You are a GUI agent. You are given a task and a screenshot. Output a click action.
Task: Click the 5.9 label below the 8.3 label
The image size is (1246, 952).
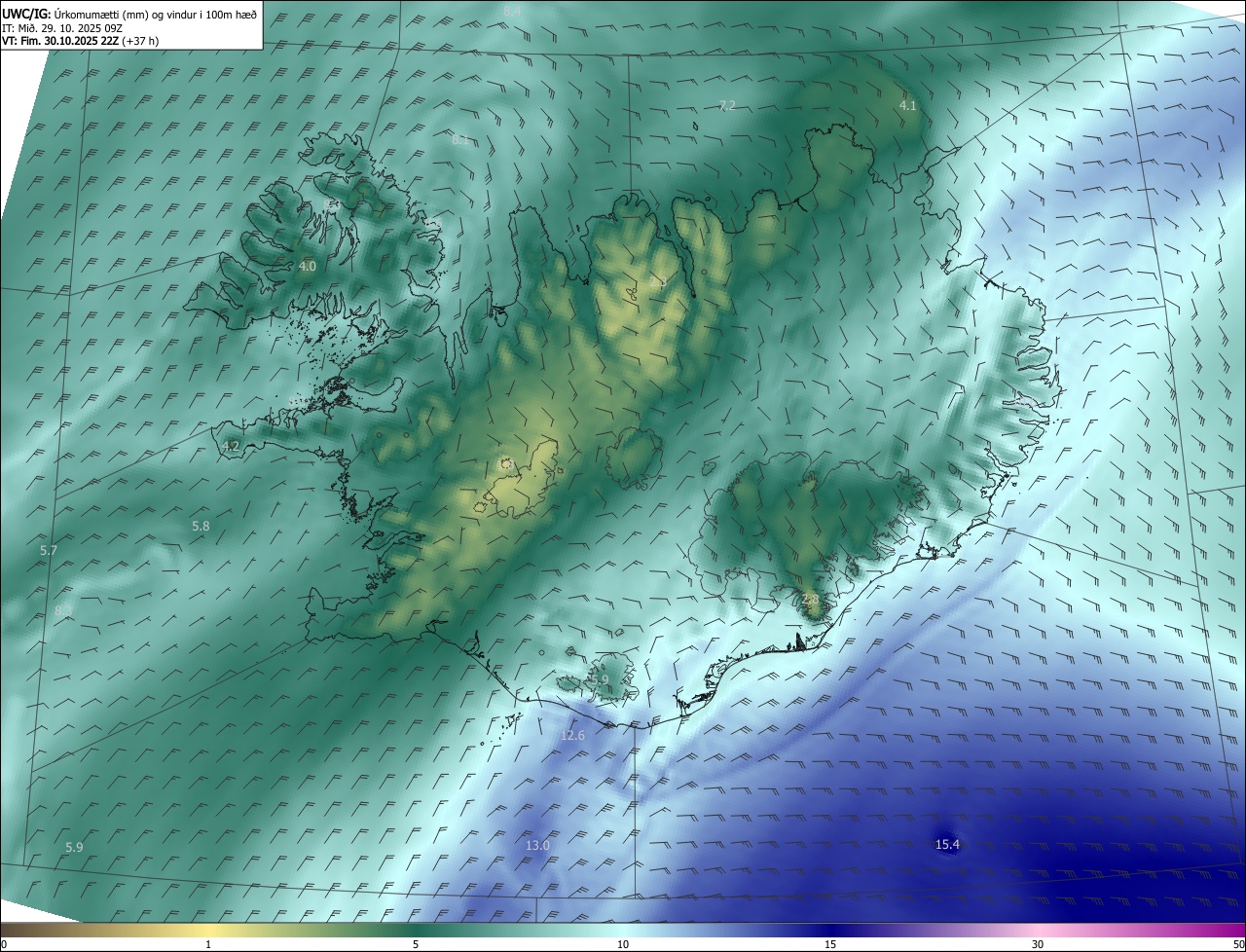click(74, 847)
